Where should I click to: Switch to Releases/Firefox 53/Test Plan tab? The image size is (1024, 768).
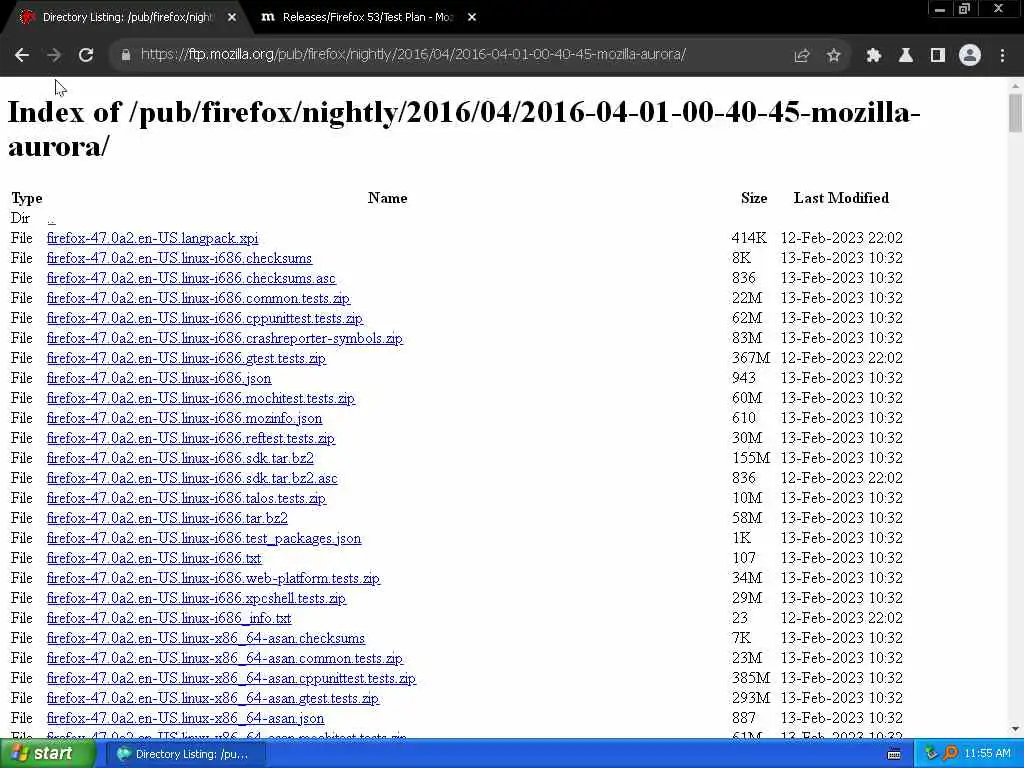[x=368, y=18]
